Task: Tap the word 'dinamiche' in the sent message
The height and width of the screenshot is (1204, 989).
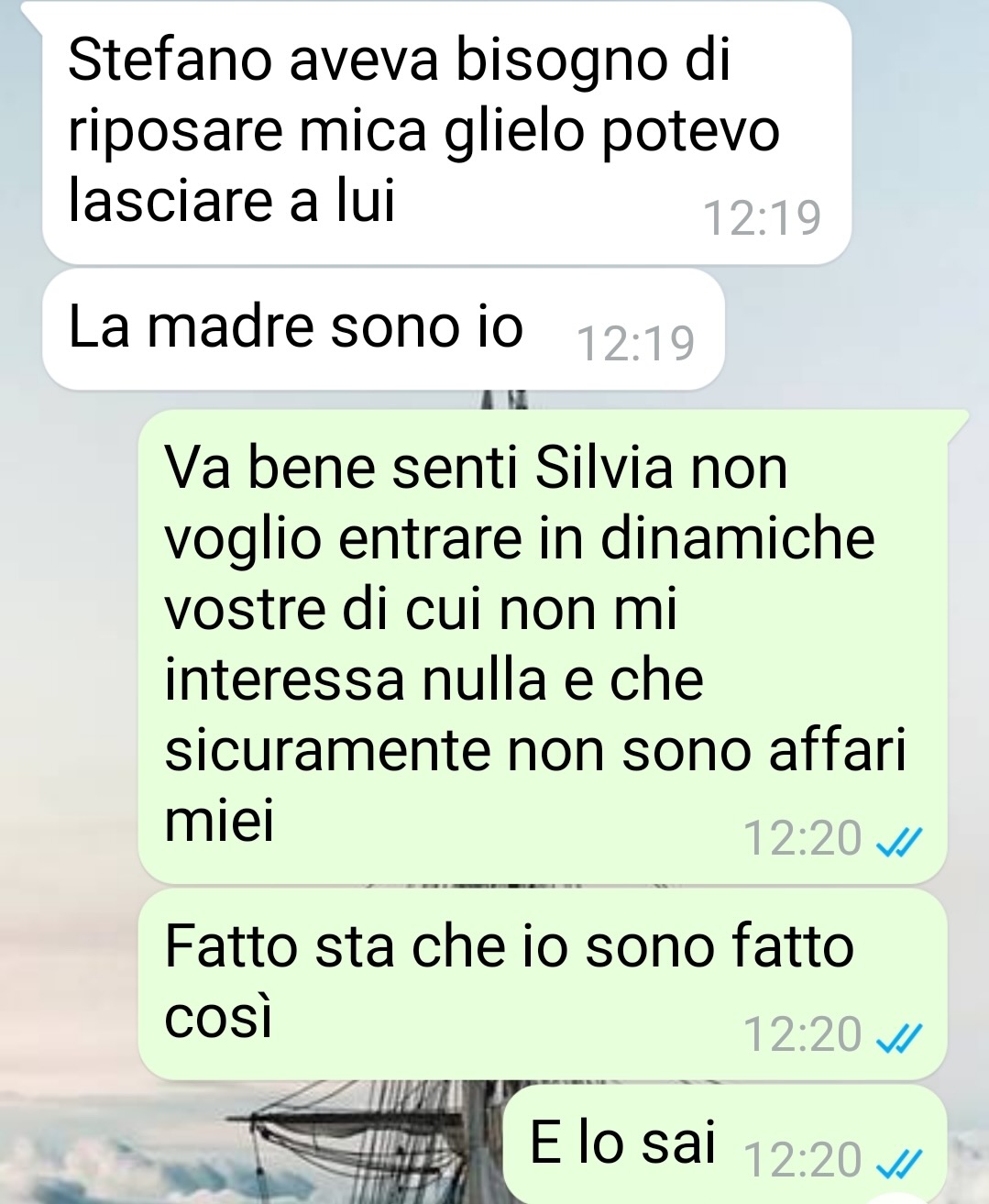Action: [x=738, y=538]
